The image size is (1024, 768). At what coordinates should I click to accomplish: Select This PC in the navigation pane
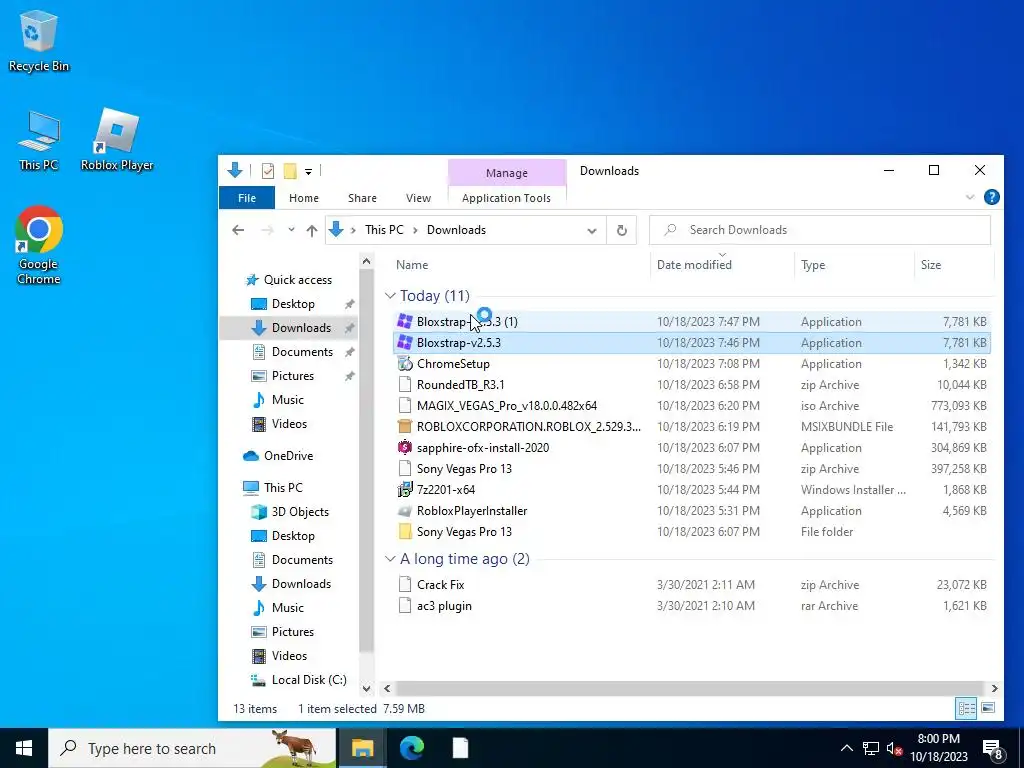tap(283, 487)
